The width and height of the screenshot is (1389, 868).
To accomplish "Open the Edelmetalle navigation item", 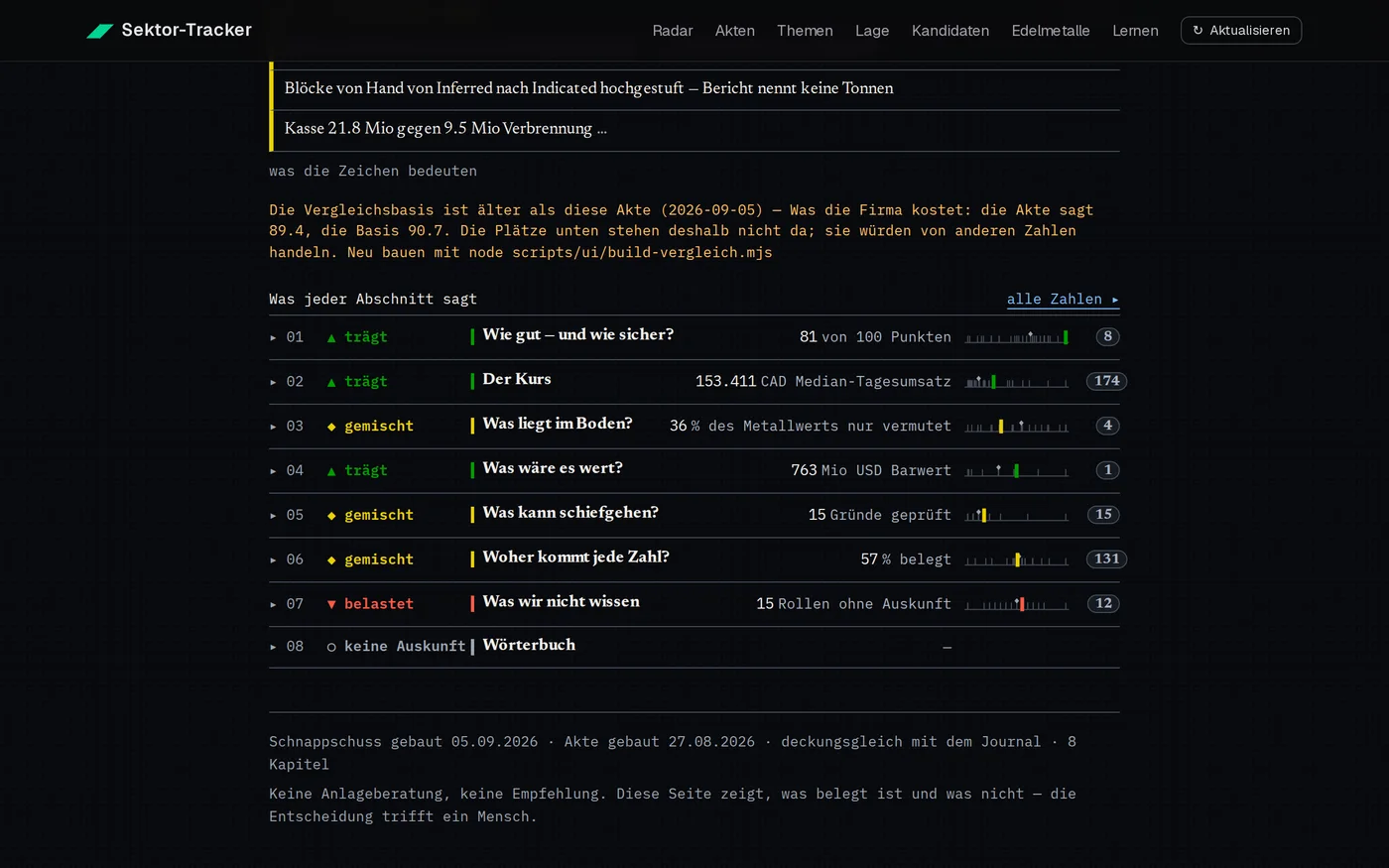I will 1051,31.
